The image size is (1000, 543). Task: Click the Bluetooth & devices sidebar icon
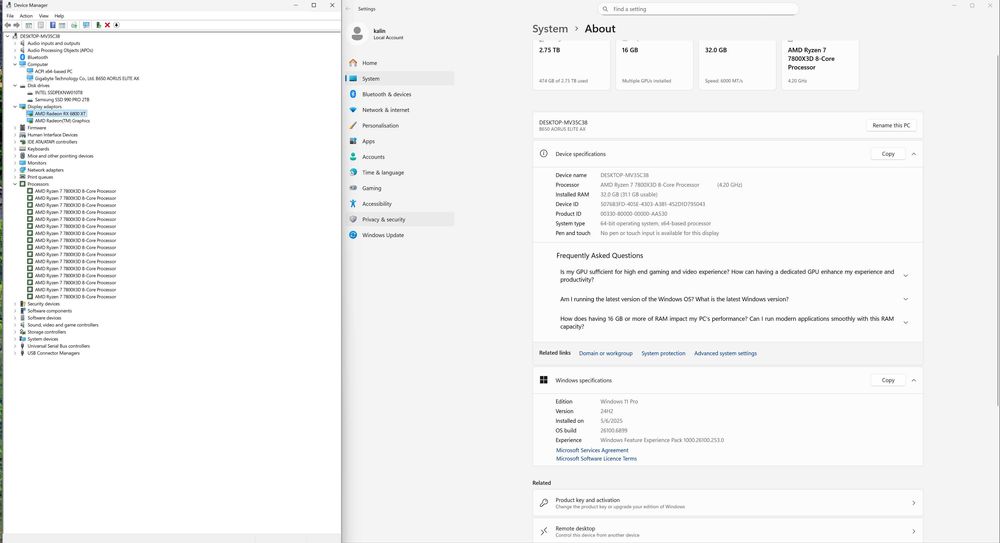353,94
